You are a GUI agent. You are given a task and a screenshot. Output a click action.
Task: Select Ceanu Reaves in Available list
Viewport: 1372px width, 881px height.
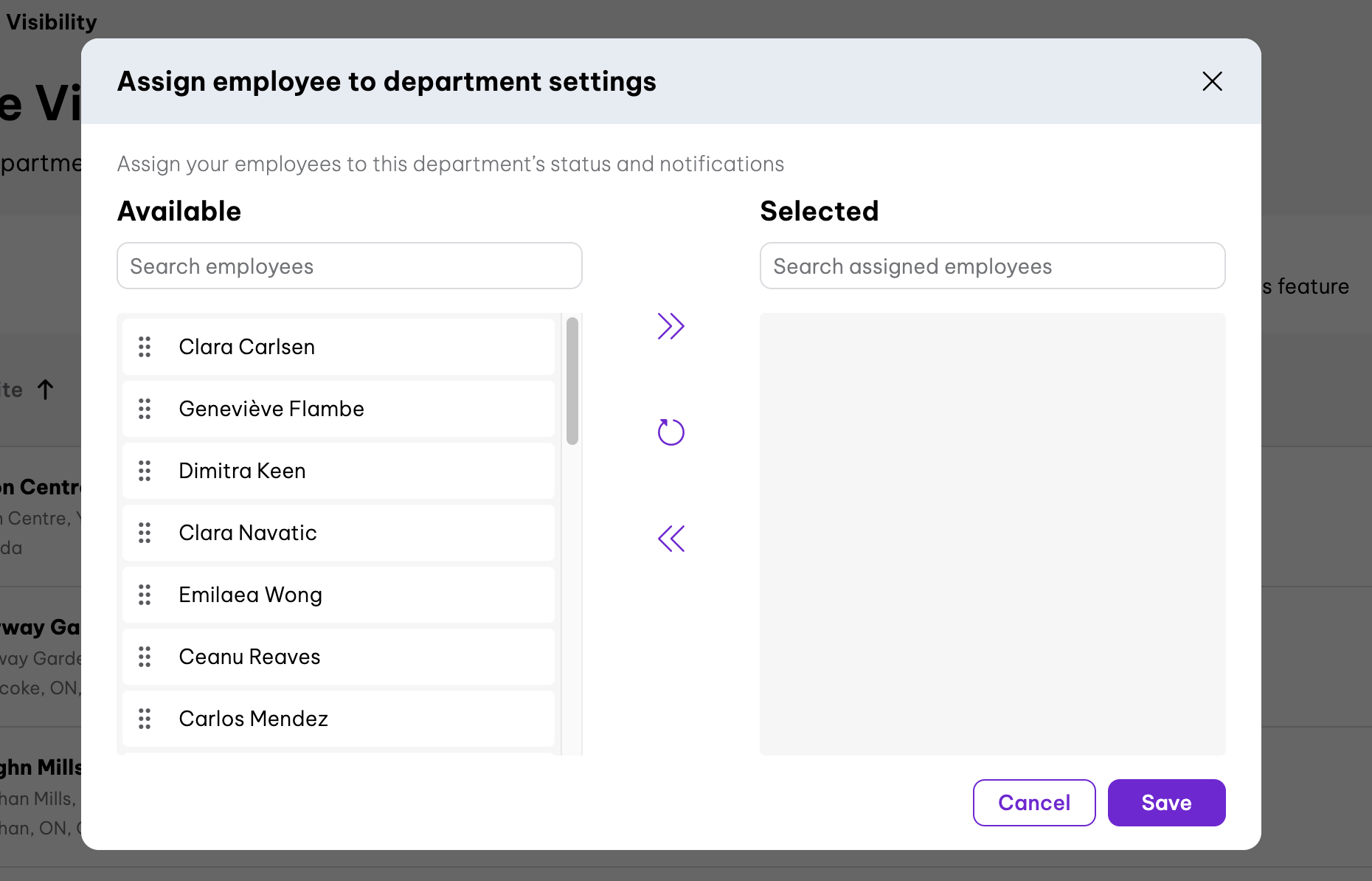click(x=339, y=657)
